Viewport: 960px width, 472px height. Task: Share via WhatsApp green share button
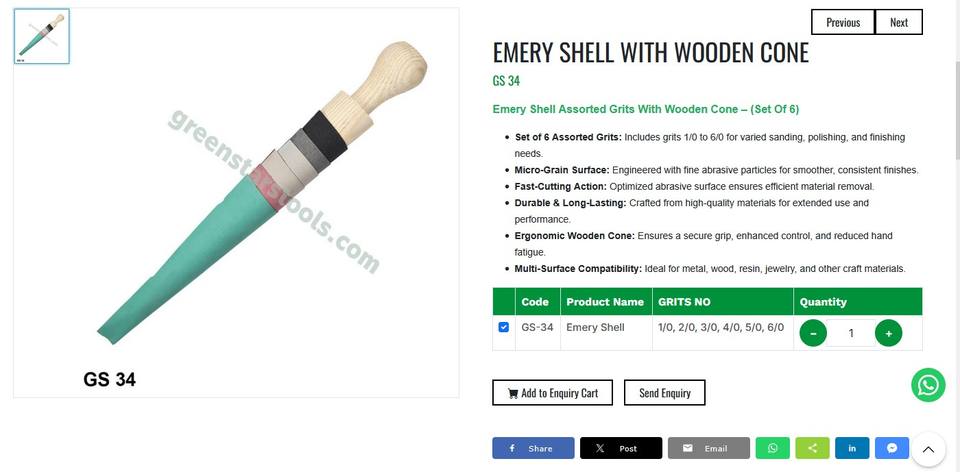pyautogui.click(x=773, y=448)
